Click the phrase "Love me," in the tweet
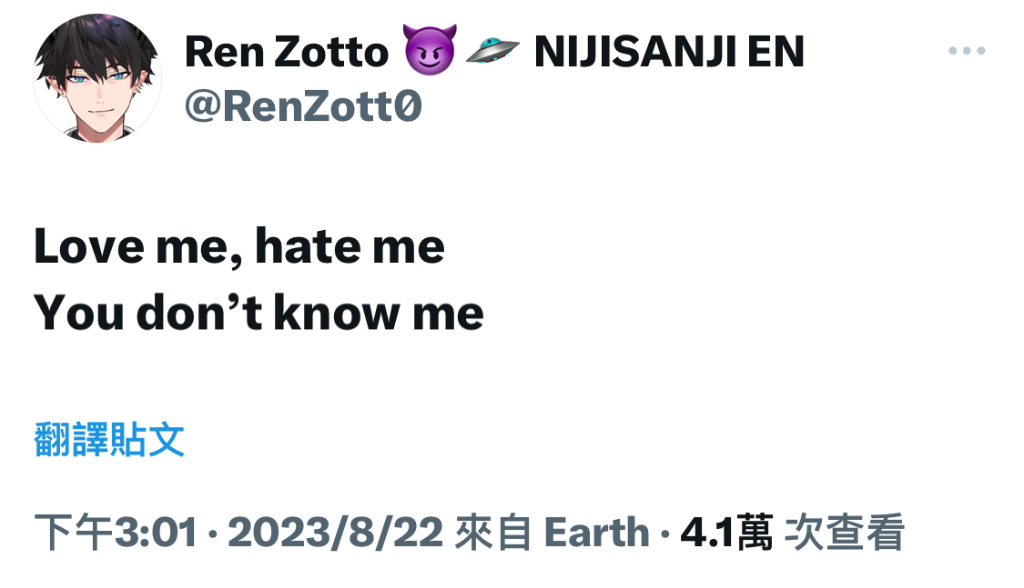Viewport: 1024px width, 588px height. (138, 247)
